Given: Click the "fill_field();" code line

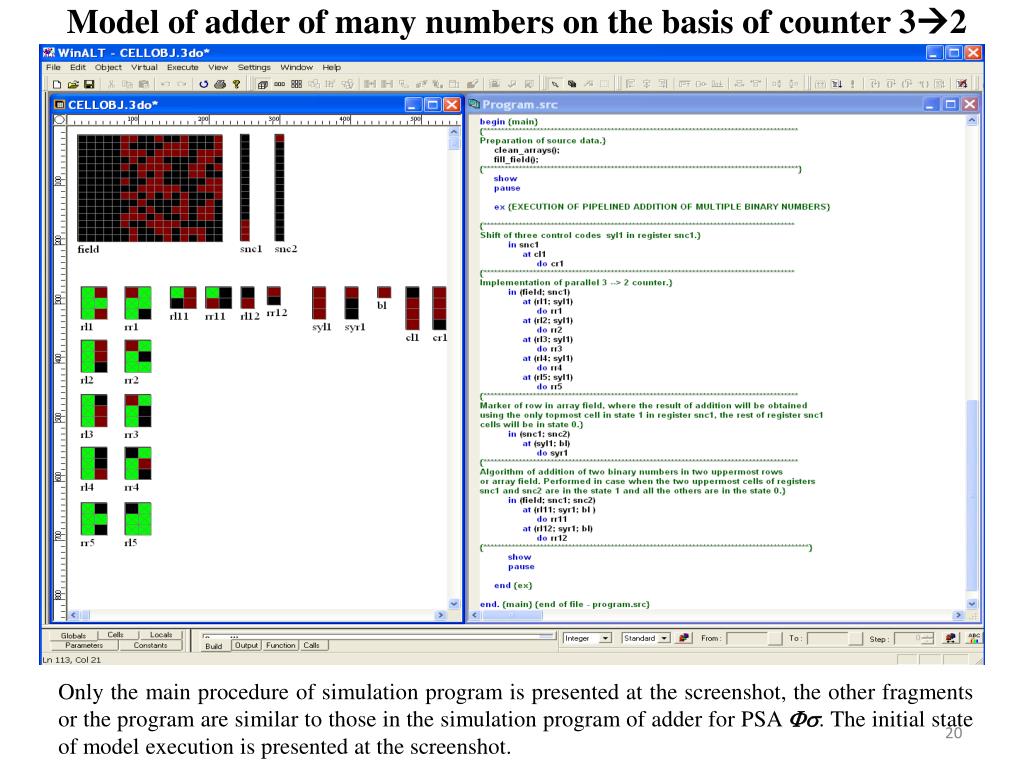Looking at the screenshot, I should (516, 159).
